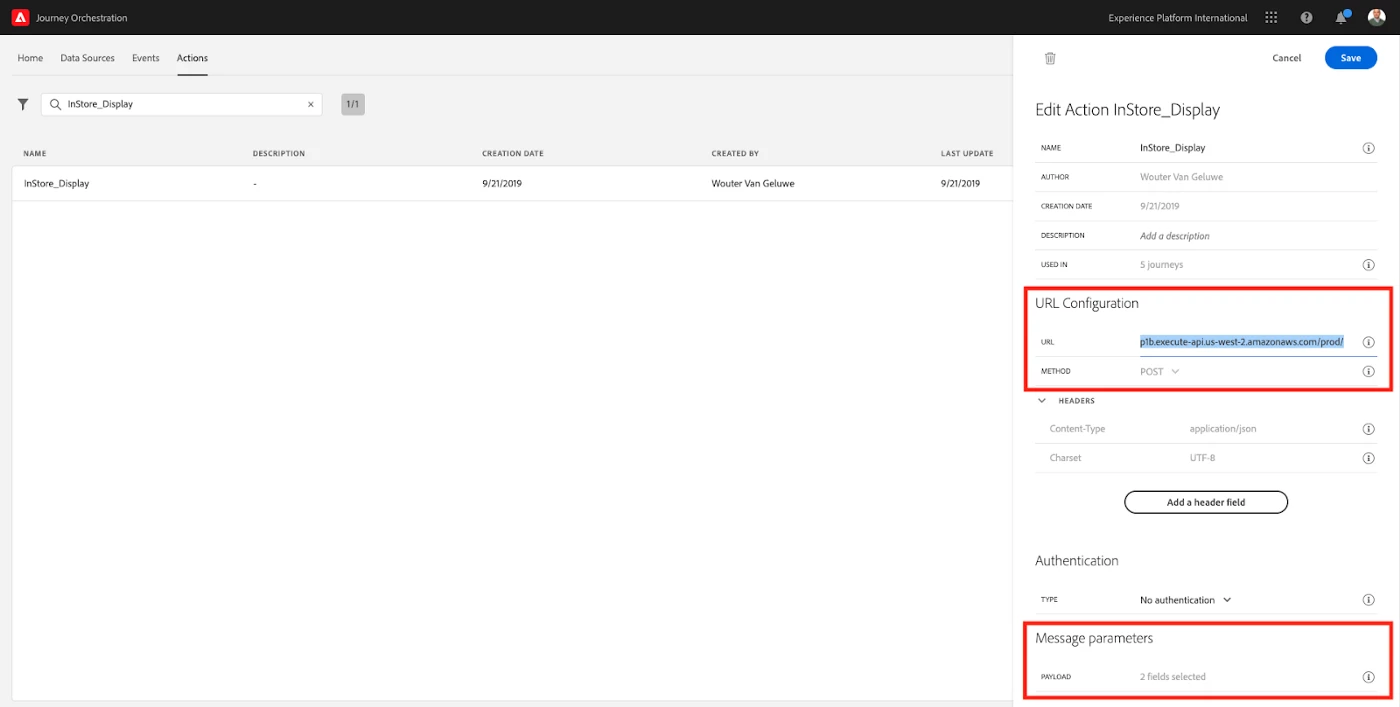Click Add a header field button

(x=1206, y=502)
